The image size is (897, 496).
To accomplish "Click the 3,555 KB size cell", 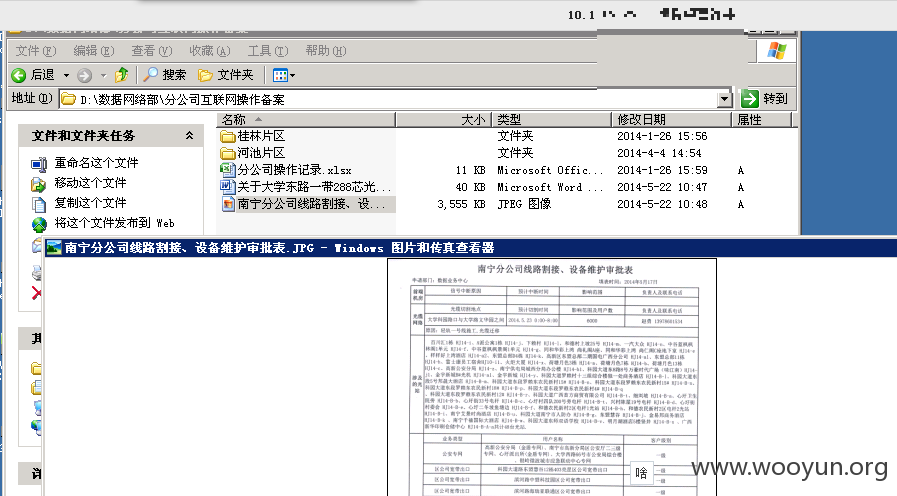I will (461, 204).
